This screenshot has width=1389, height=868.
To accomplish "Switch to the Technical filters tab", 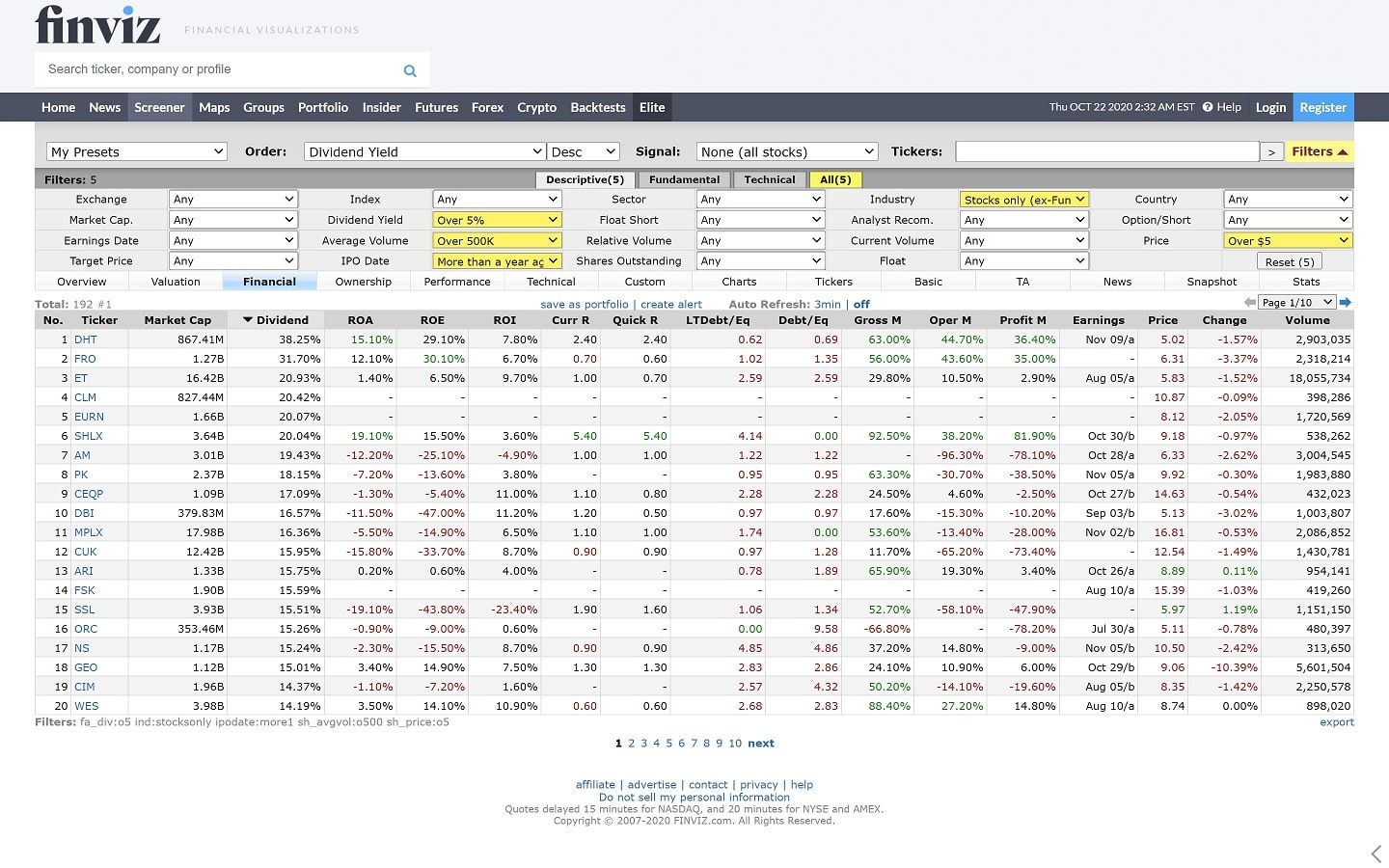I will click(770, 179).
